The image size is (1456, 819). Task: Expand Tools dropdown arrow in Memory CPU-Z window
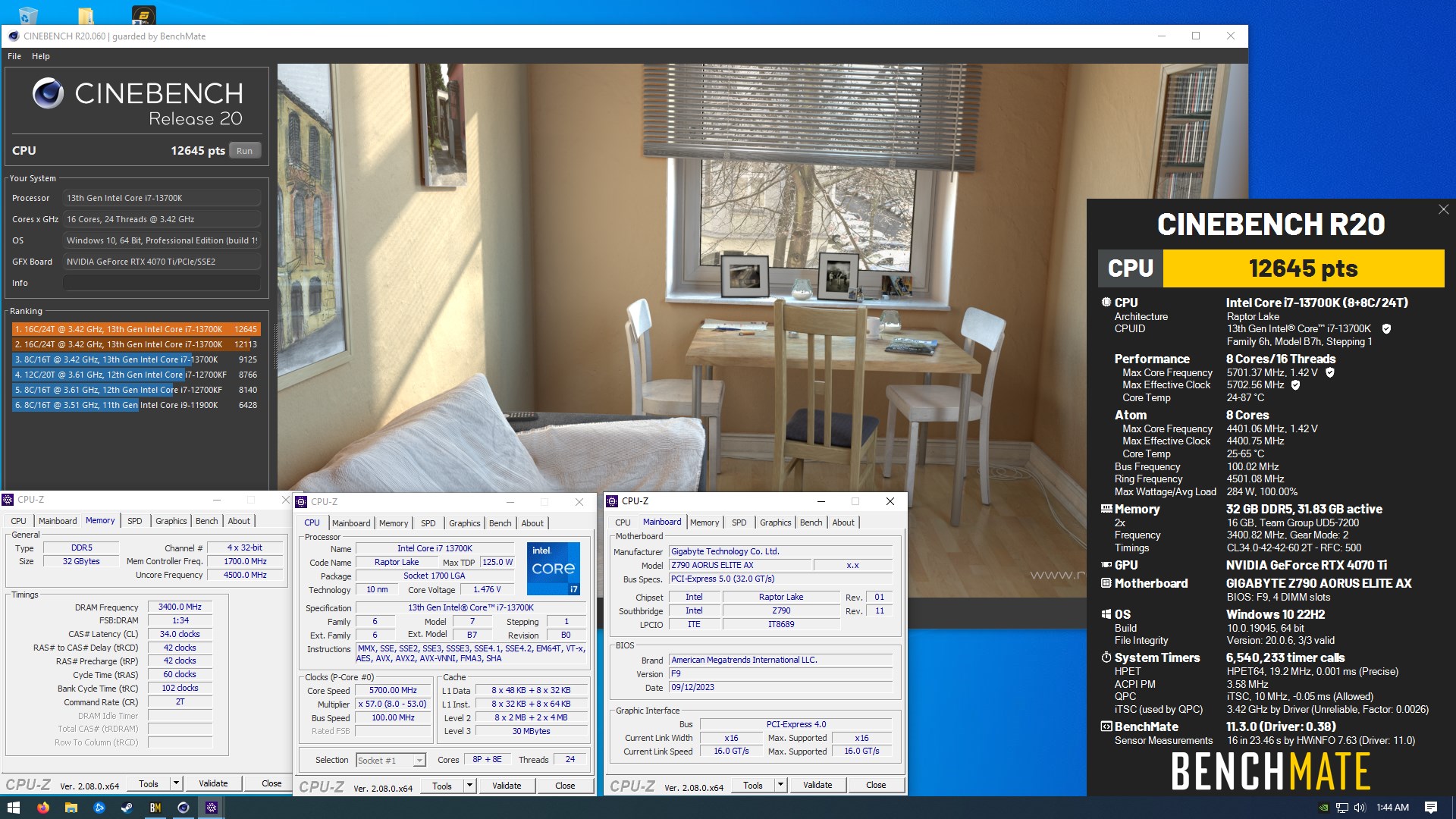pos(176,783)
